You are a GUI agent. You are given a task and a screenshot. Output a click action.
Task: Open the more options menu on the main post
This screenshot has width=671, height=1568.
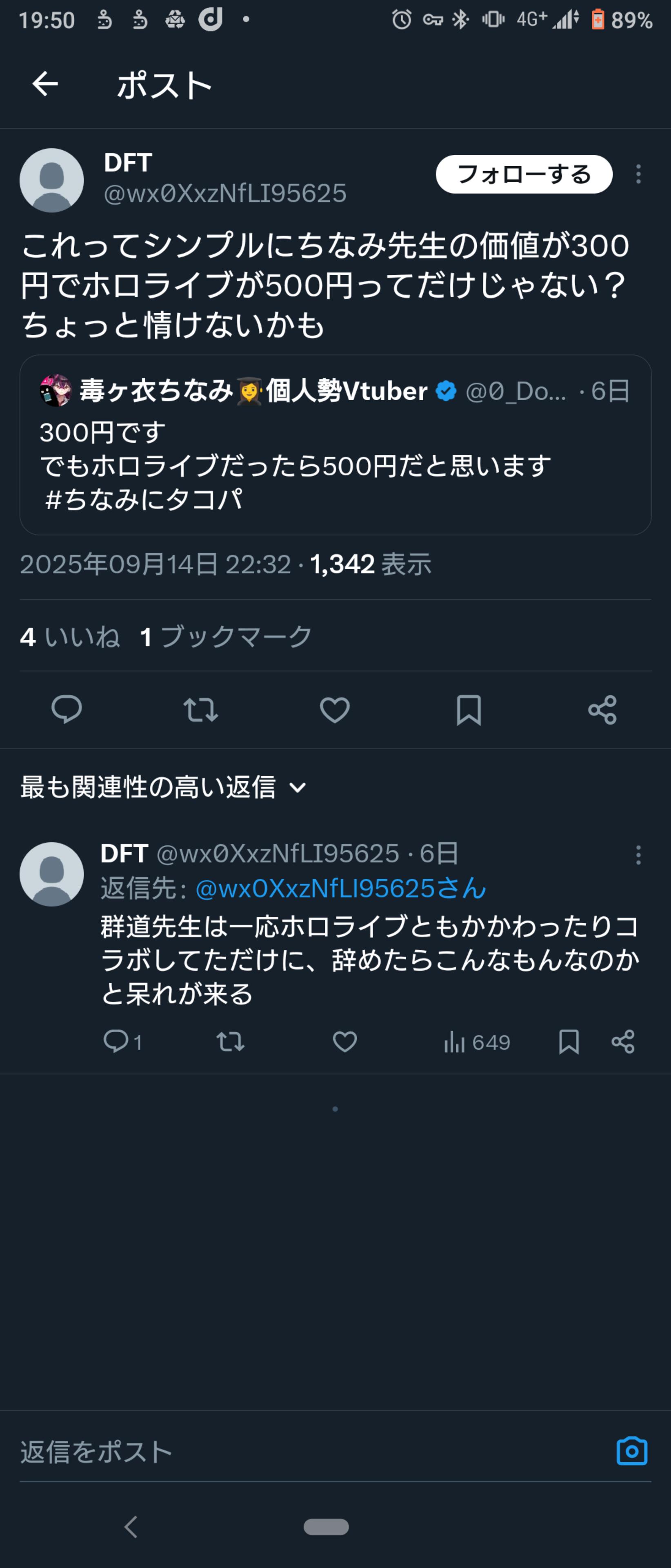[638, 174]
